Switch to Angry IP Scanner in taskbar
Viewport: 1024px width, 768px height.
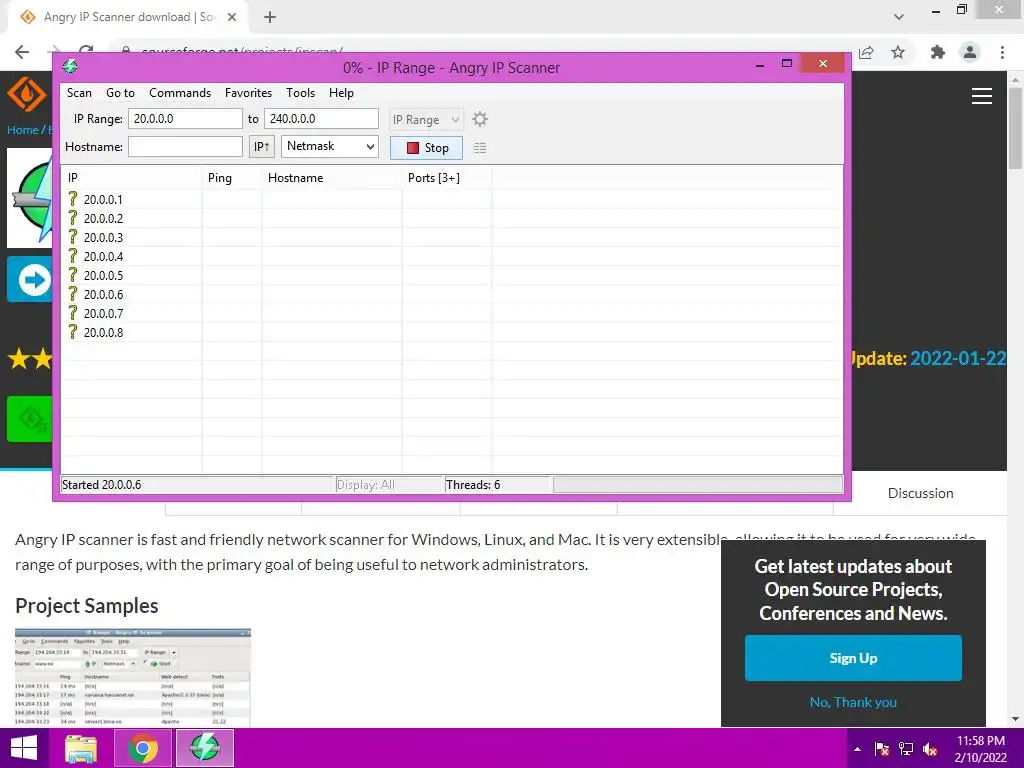(x=205, y=748)
